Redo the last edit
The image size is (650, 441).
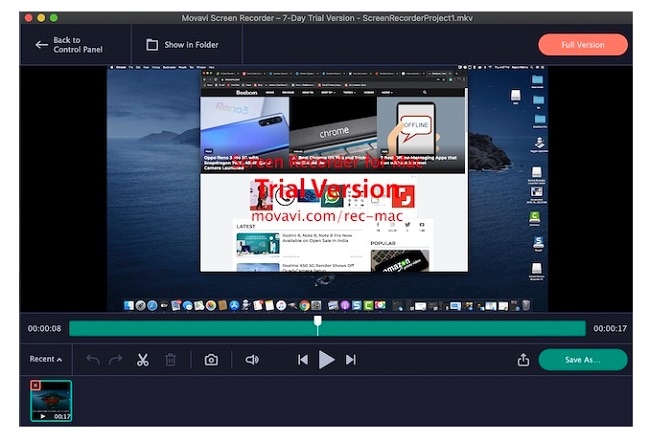pos(116,360)
